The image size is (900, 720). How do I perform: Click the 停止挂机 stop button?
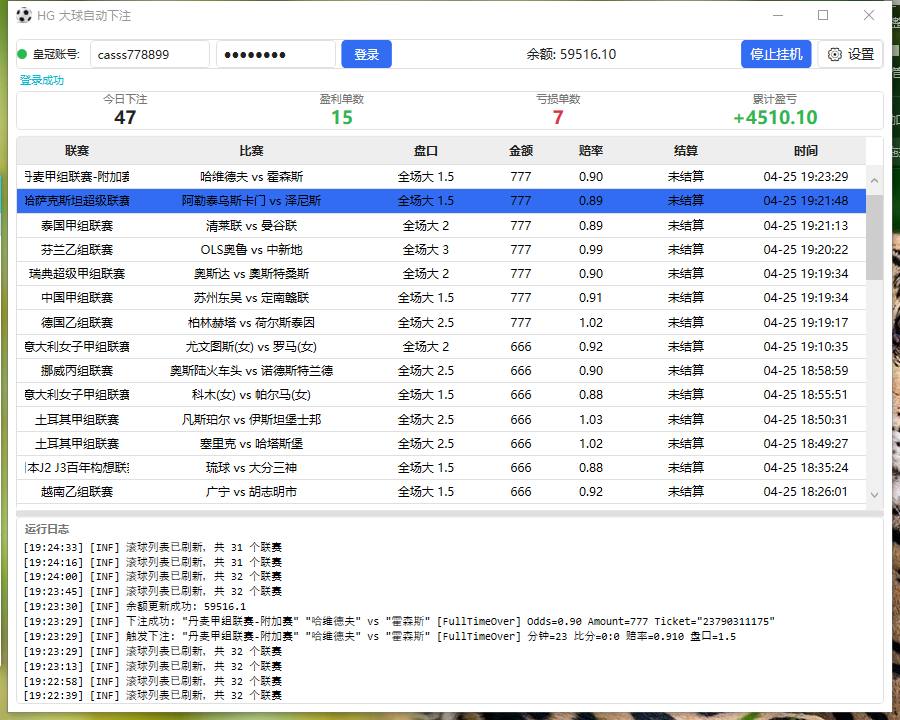[x=776, y=55]
